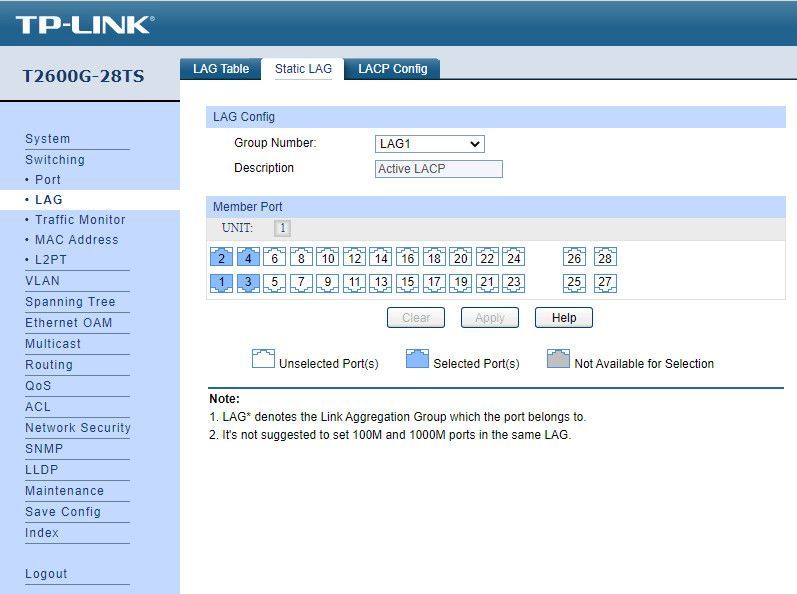
Task: Deselect member port 3
Action: (x=248, y=283)
